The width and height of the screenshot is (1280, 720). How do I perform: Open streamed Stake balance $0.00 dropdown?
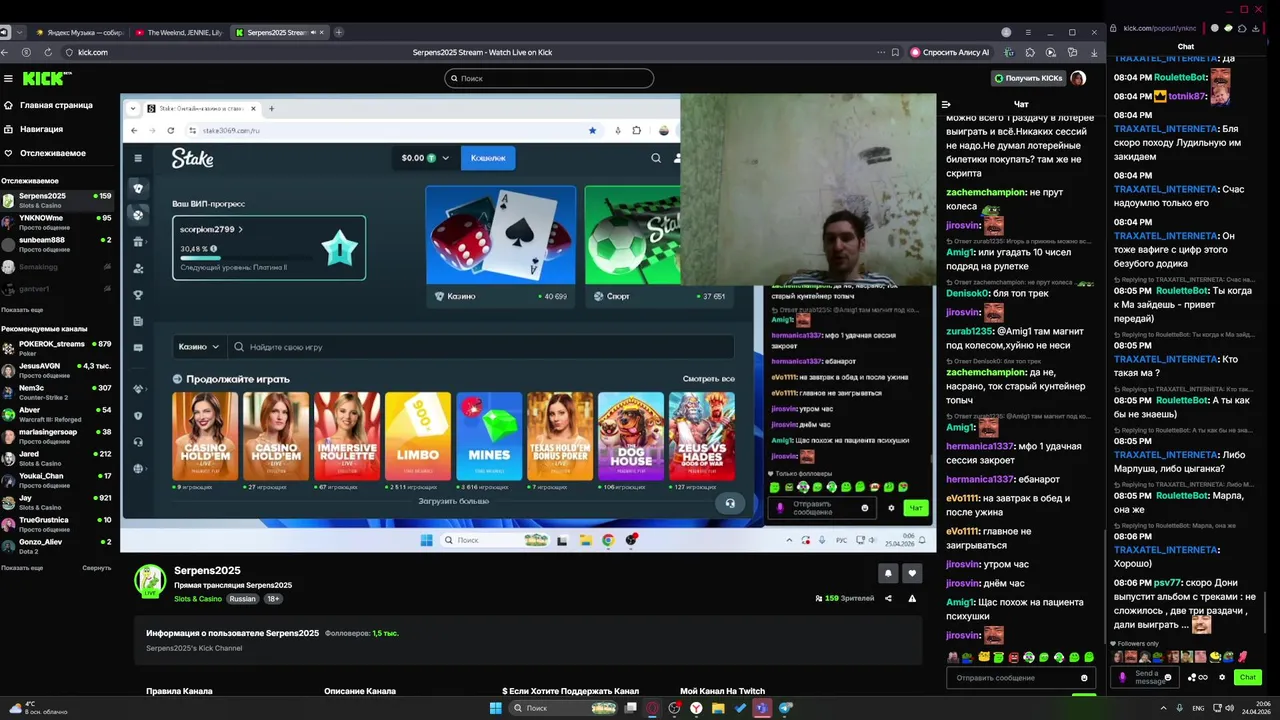425,158
